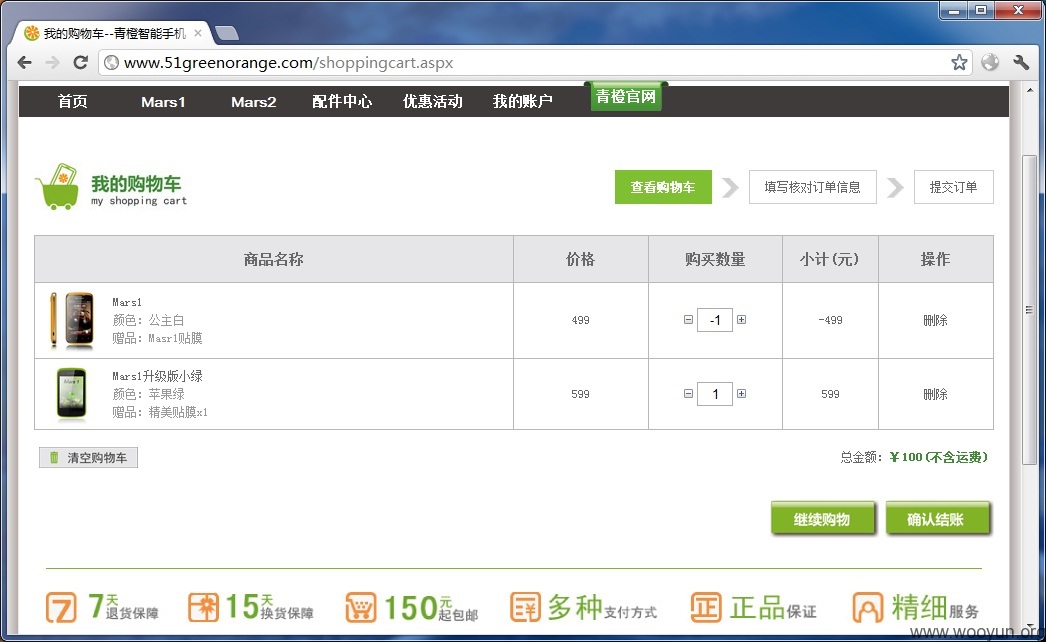Open the 青橙官网 tab
Screen dimensions: 1046x642
[626, 96]
